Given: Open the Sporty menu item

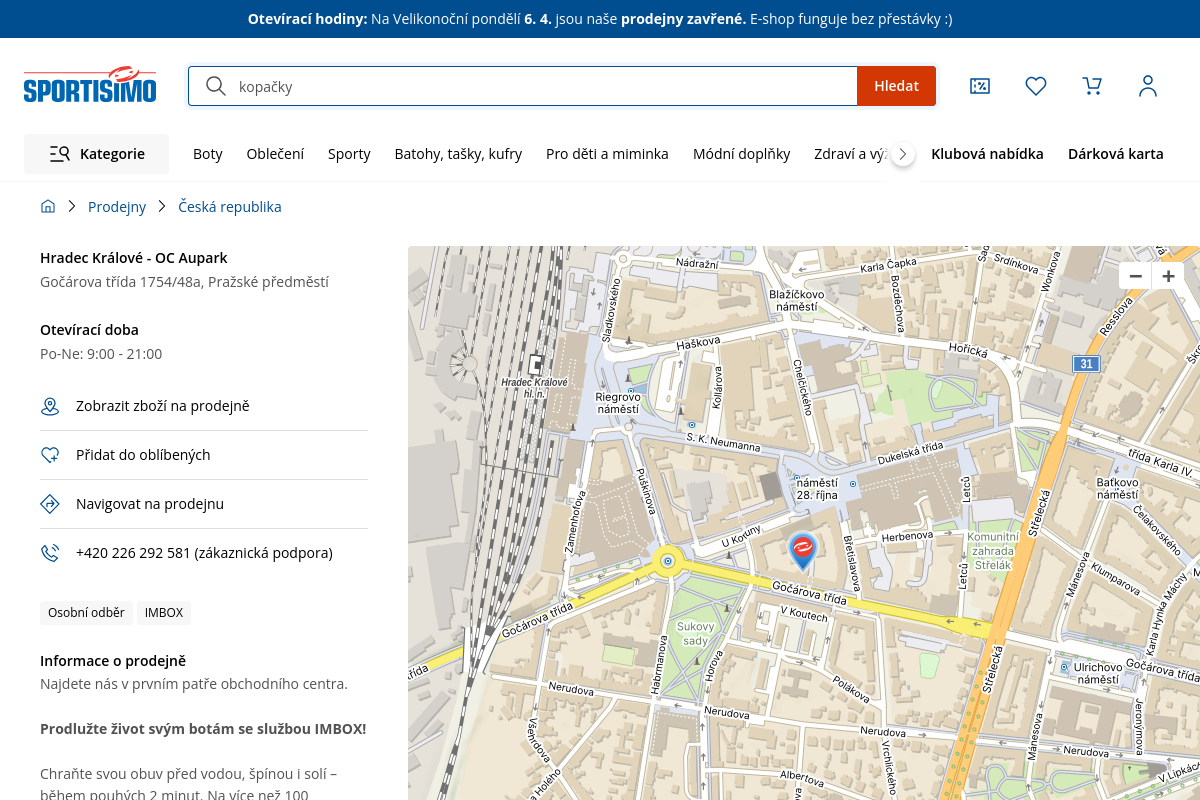Looking at the screenshot, I should click(349, 154).
